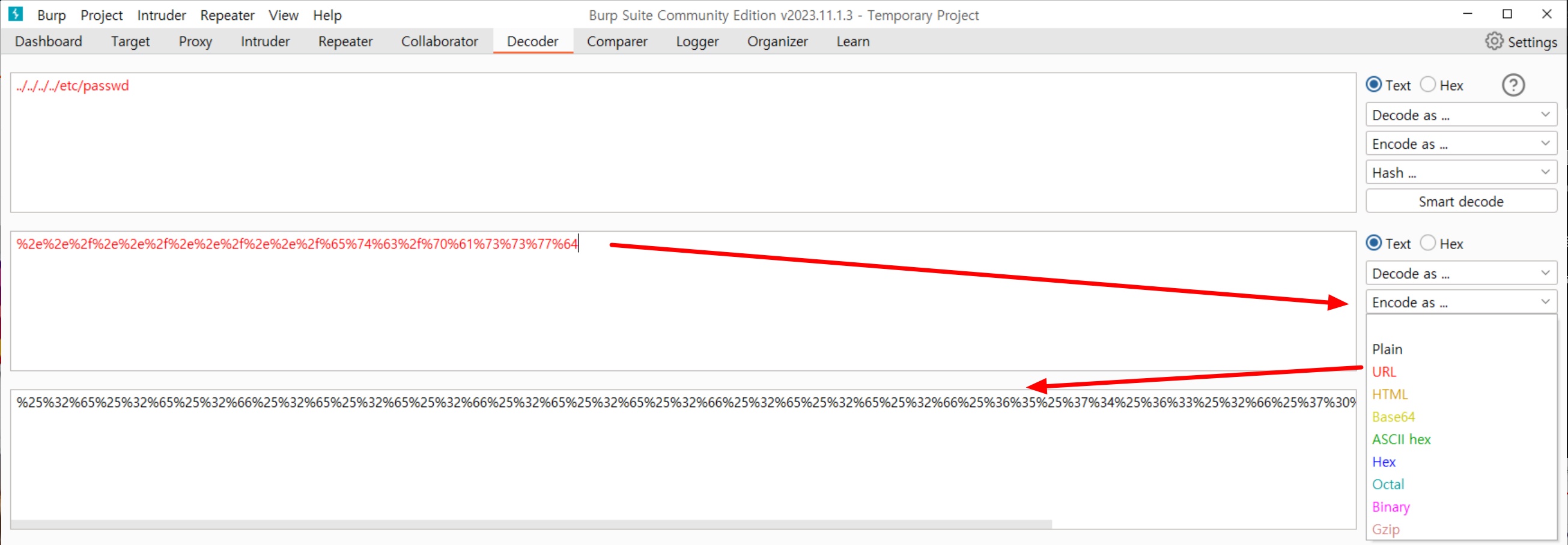The image size is (1568, 545).
Task: Choose Octal from the encode list
Action: pos(1461,484)
